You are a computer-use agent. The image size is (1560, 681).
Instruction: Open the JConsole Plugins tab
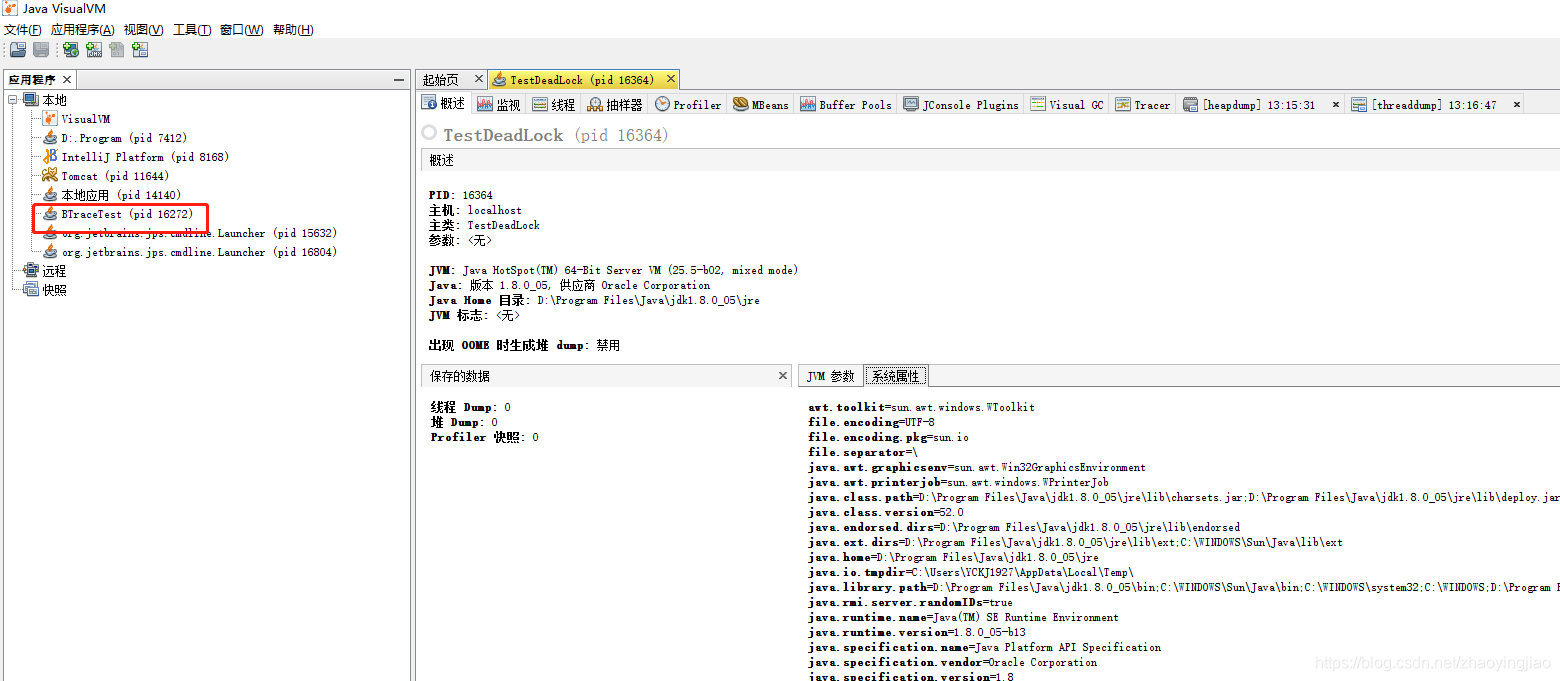(961, 104)
